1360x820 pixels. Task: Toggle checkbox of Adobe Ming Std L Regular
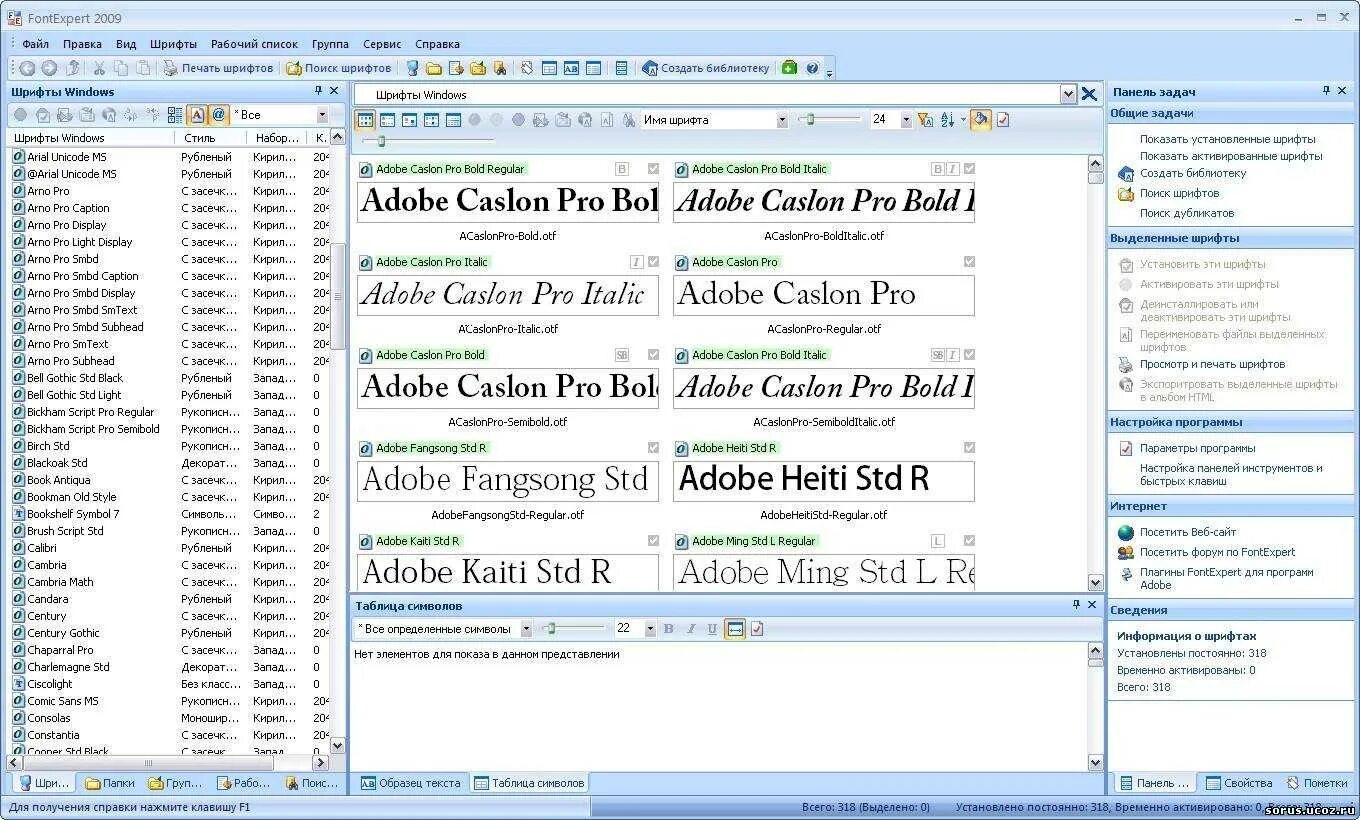[969, 541]
